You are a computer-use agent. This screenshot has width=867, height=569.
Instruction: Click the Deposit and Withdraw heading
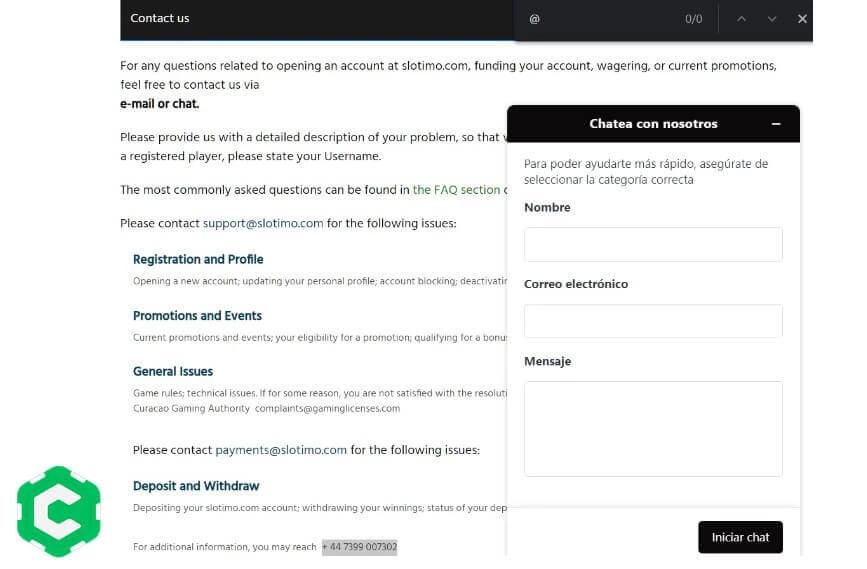(196, 486)
